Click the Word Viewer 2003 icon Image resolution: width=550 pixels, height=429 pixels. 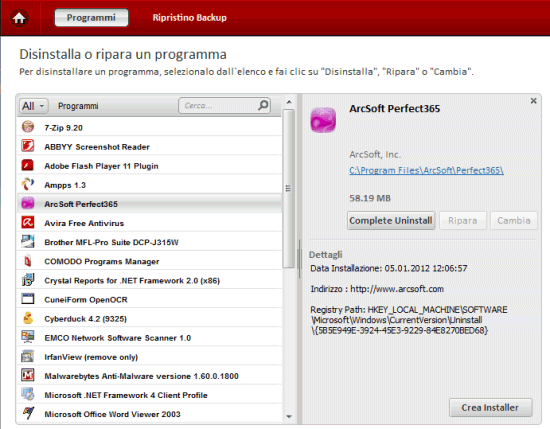[28, 413]
